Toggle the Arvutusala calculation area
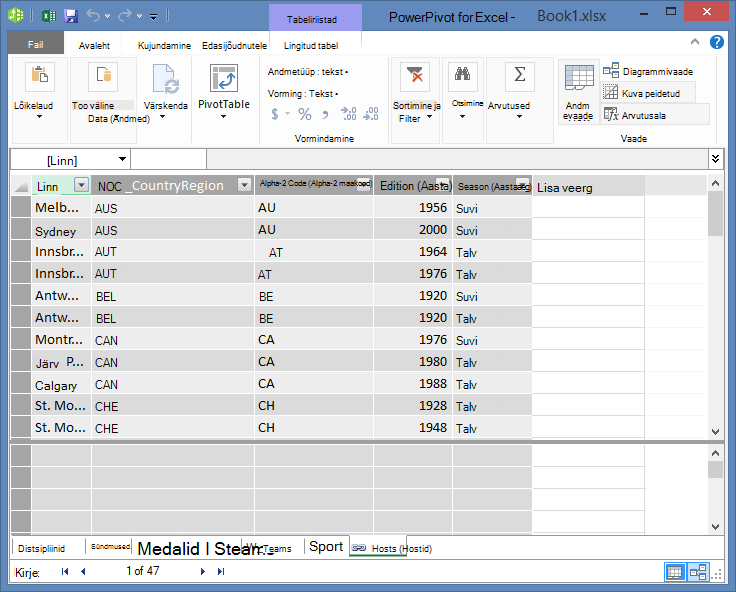Screen dimensions: 736x592 click(x=655, y=115)
